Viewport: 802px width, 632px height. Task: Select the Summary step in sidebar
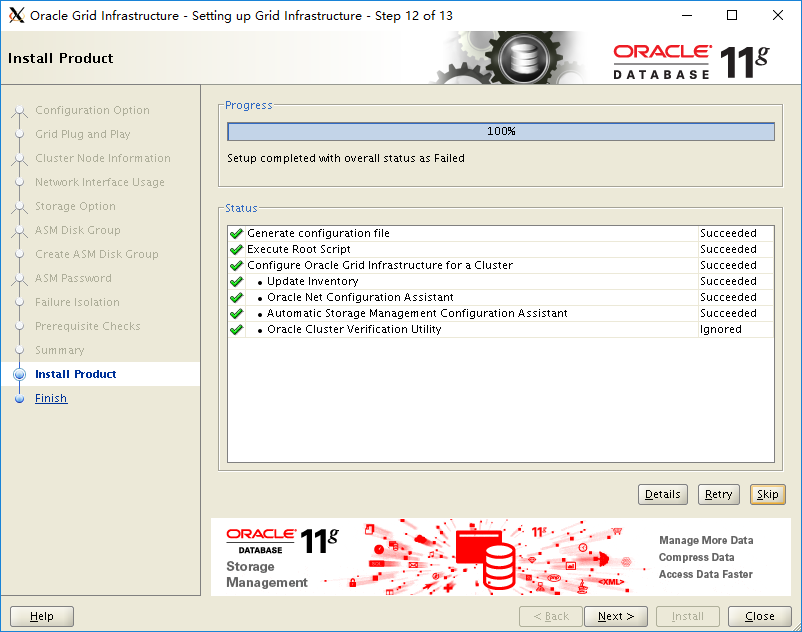point(59,351)
